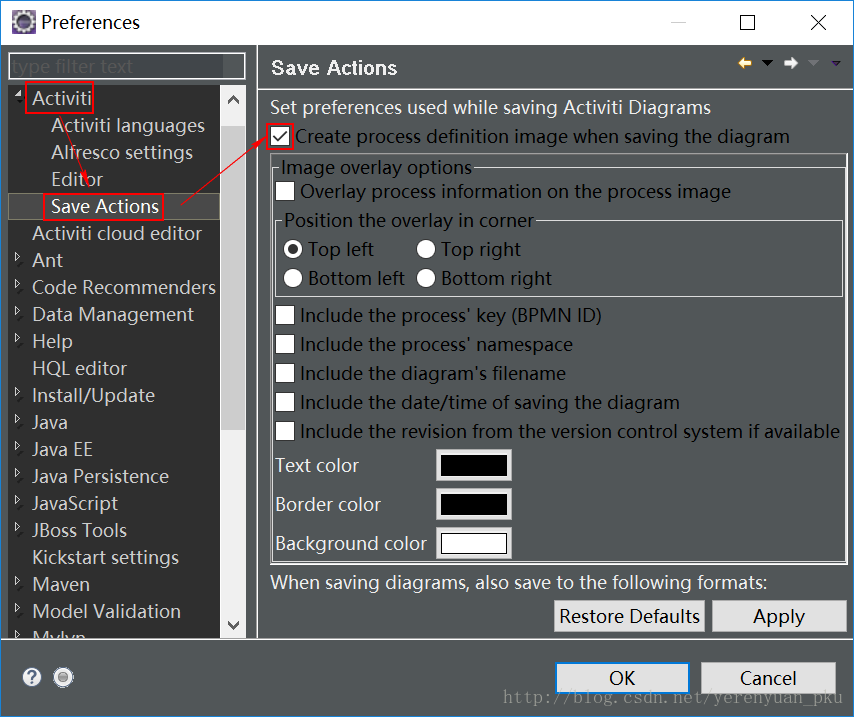854x717 pixels.
Task: Click the Preferences window title icon
Action: click(23, 22)
